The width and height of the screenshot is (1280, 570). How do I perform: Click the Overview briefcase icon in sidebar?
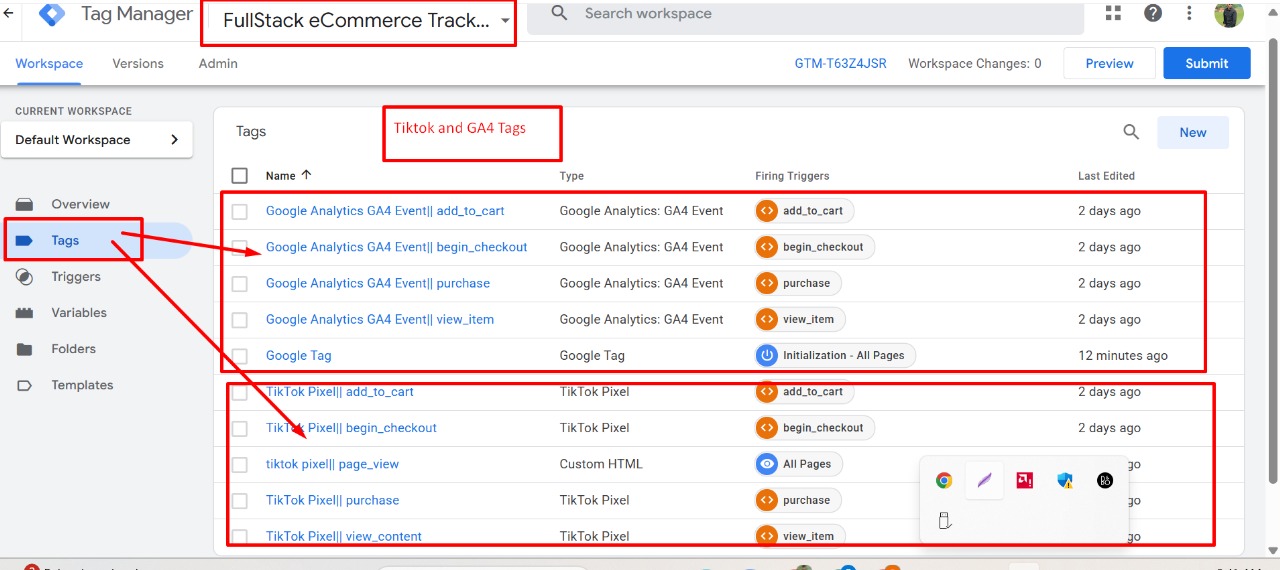25,204
